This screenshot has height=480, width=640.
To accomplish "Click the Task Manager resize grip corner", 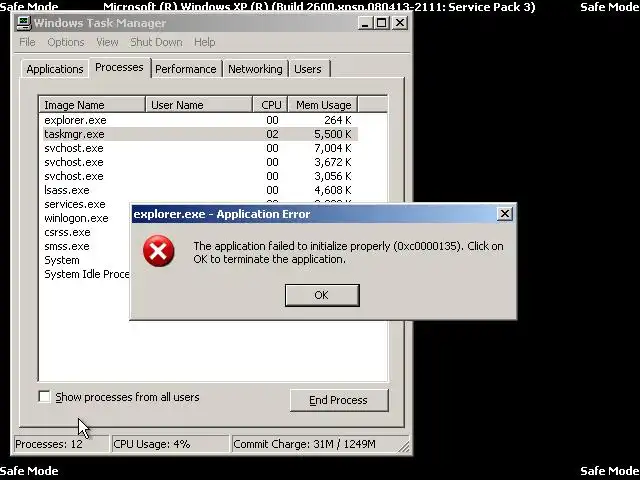I will tap(404, 447).
